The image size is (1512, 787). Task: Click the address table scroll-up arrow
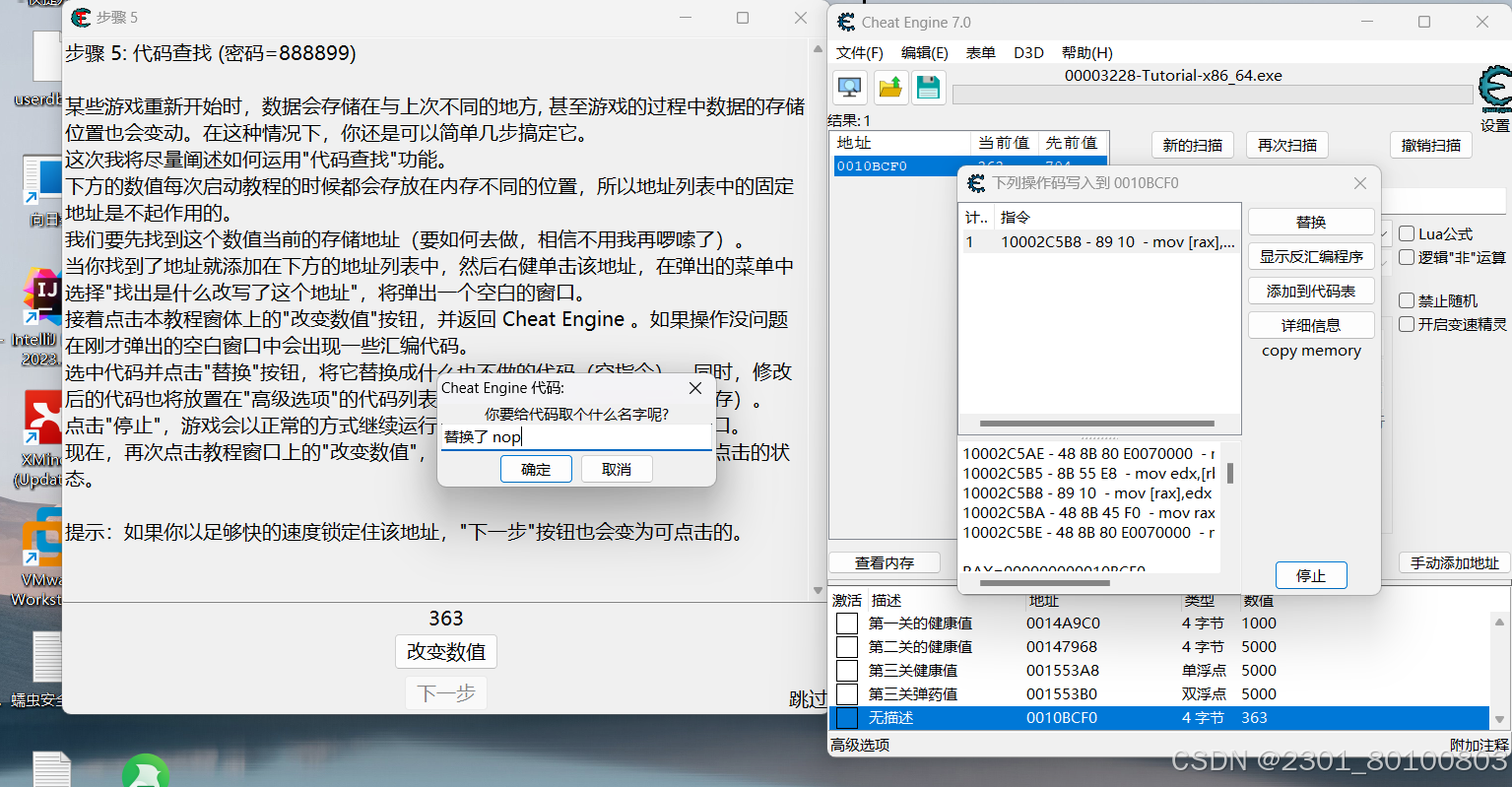[1500, 623]
